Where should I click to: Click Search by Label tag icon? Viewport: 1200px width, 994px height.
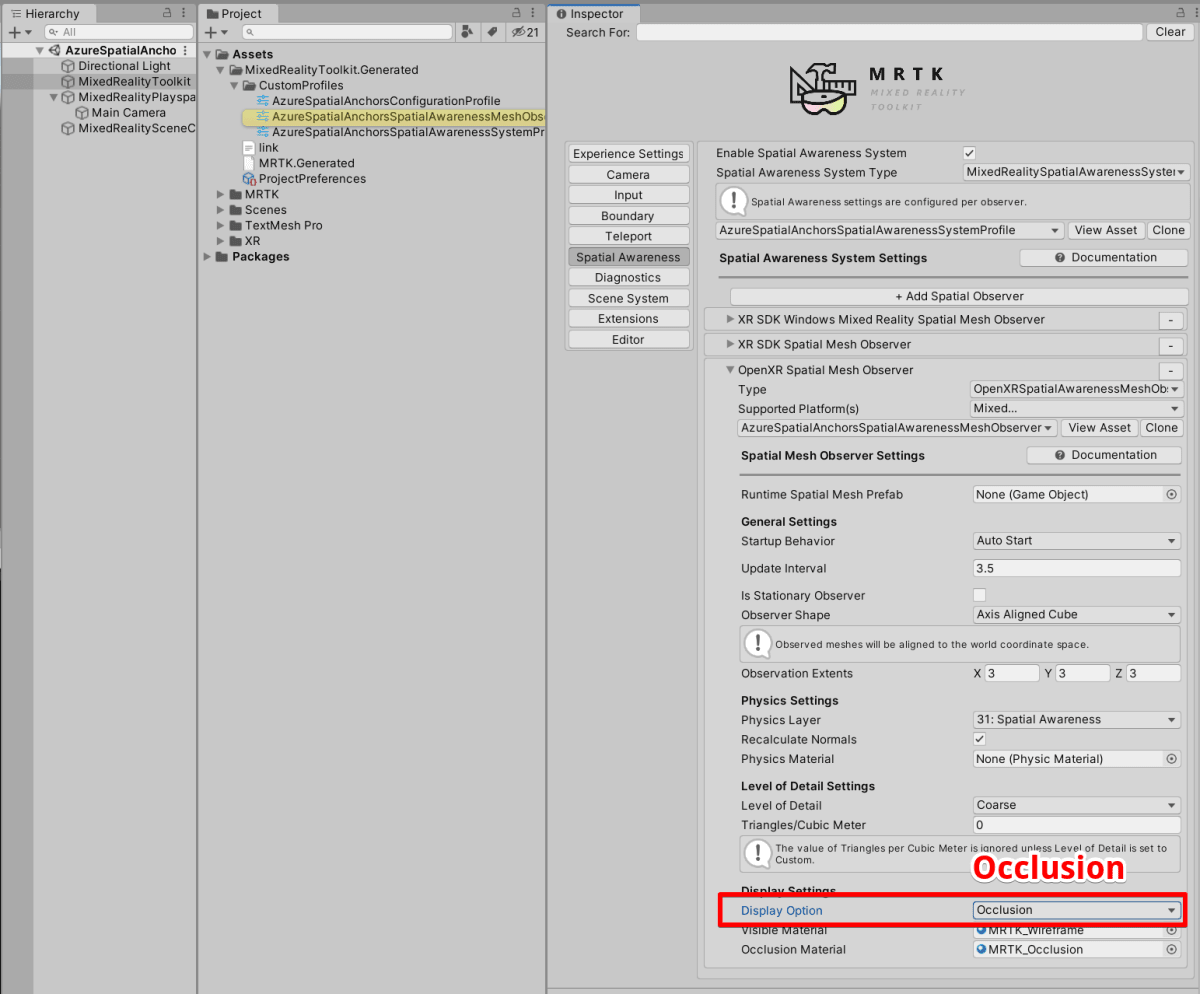click(491, 32)
